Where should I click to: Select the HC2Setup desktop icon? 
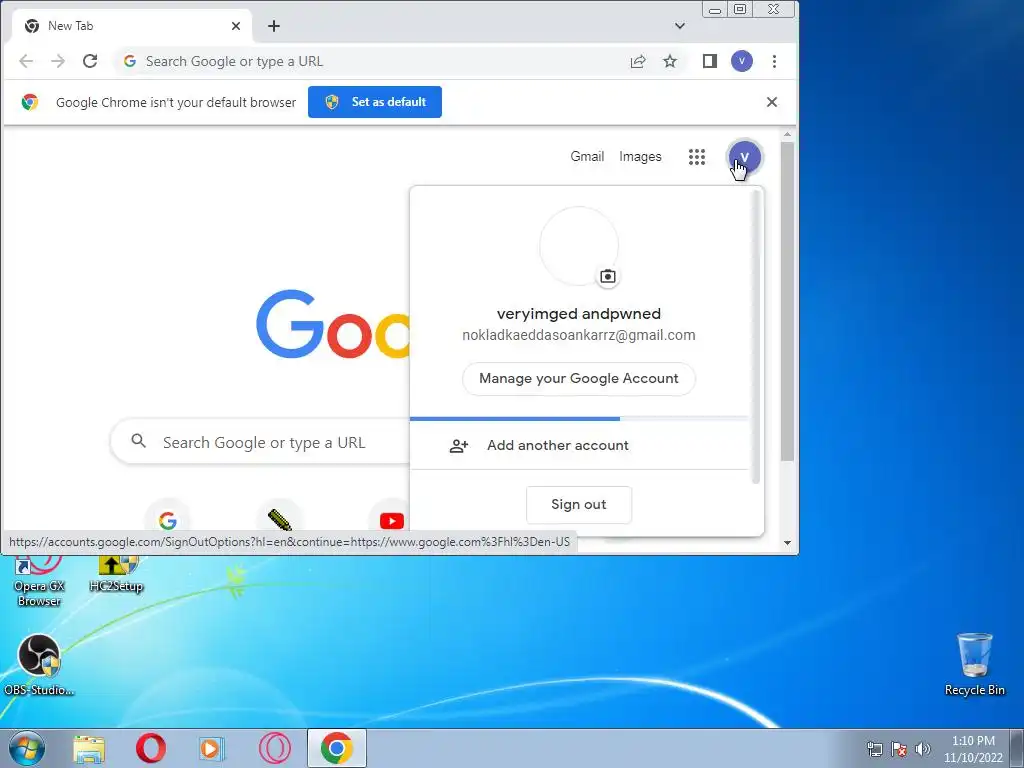tap(116, 574)
